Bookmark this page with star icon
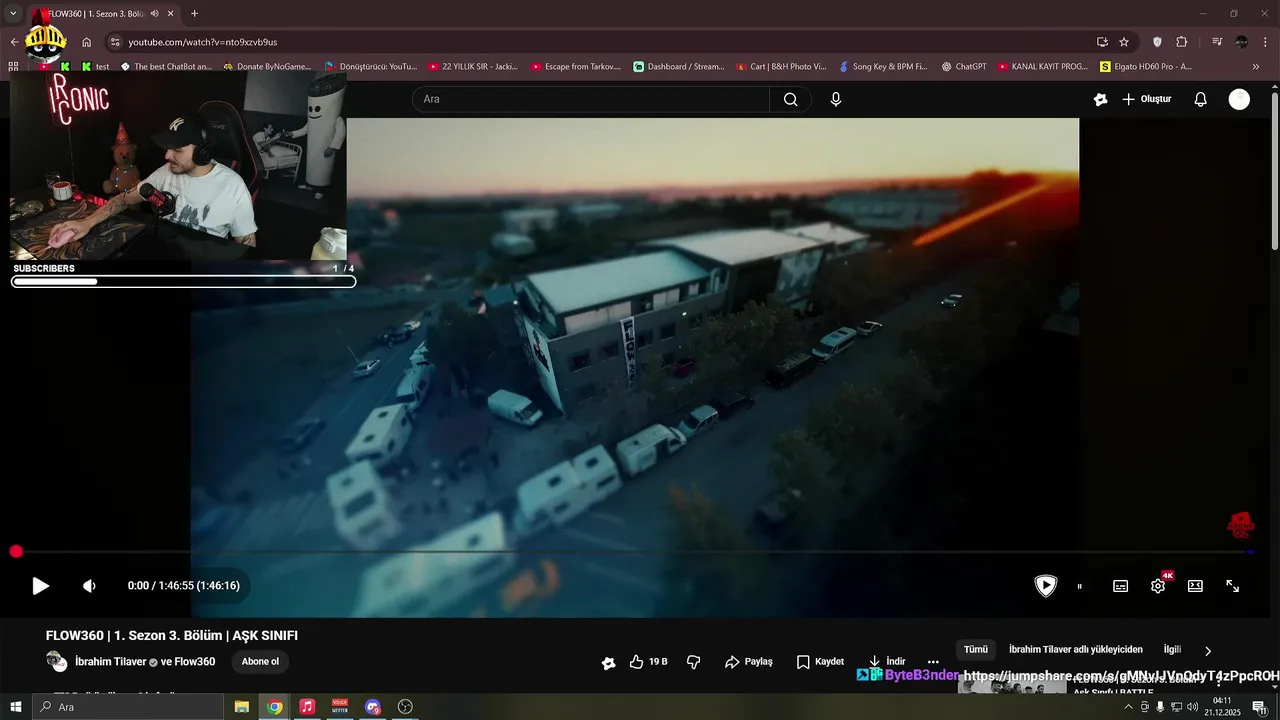The width and height of the screenshot is (1280, 720). (x=1124, y=42)
